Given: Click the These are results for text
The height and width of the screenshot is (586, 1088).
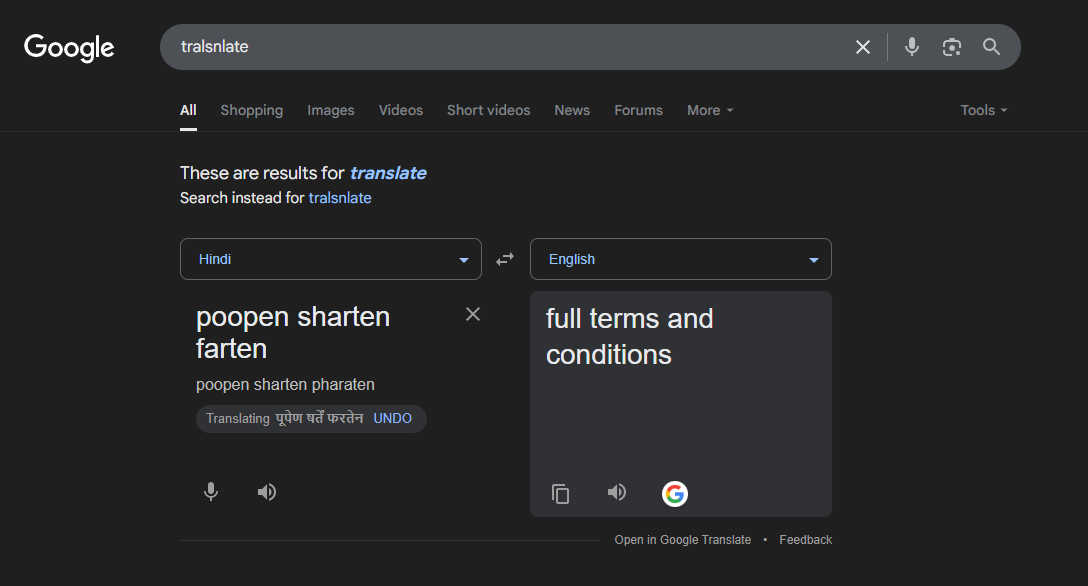Looking at the screenshot, I should pos(262,173).
